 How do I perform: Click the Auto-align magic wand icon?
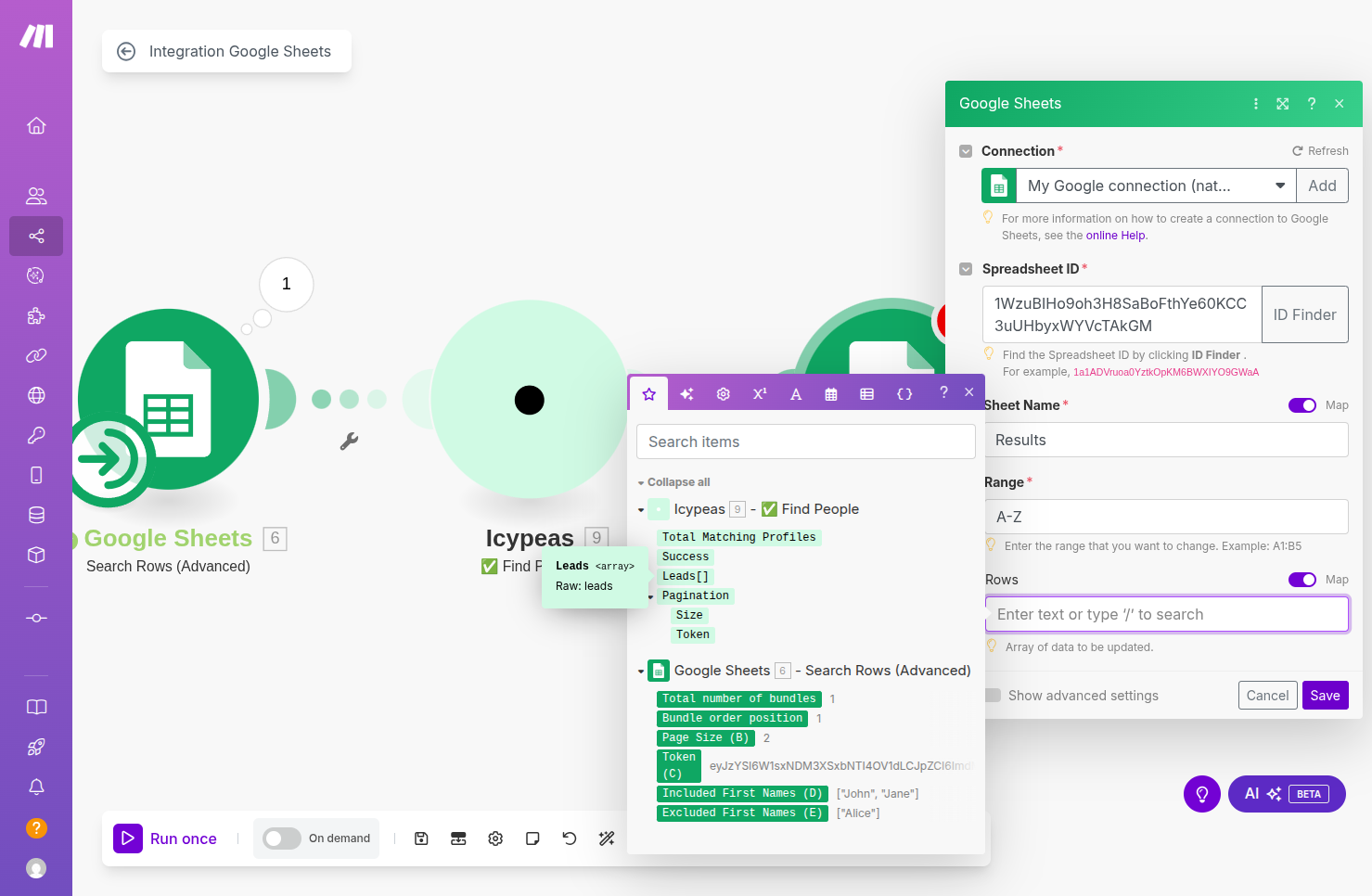[x=607, y=838]
